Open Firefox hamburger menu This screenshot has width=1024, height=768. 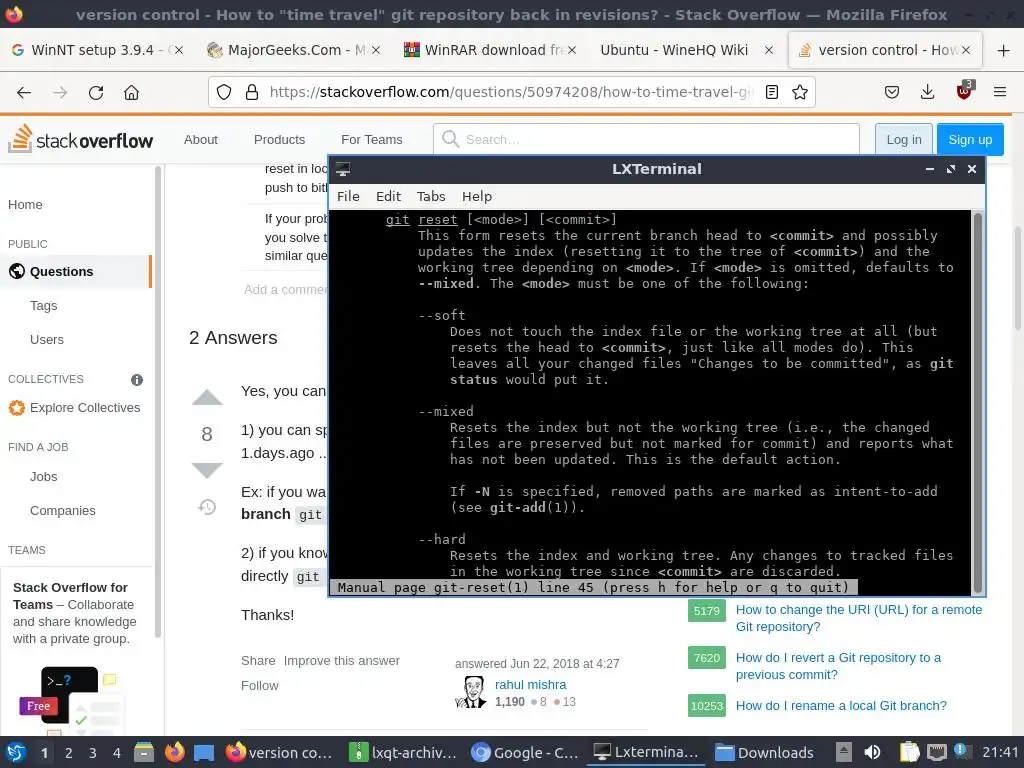[1000, 92]
